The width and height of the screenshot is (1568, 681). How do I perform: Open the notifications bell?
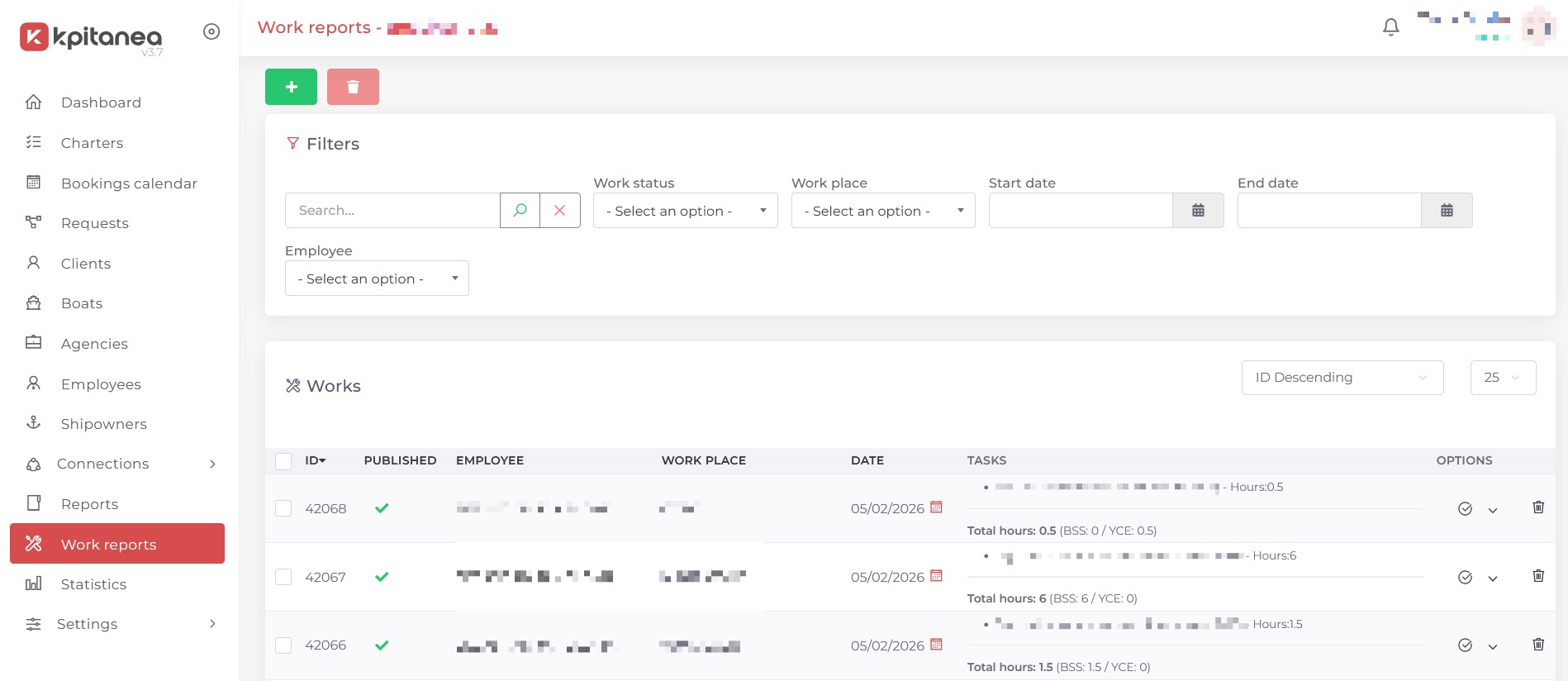click(x=1391, y=27)
